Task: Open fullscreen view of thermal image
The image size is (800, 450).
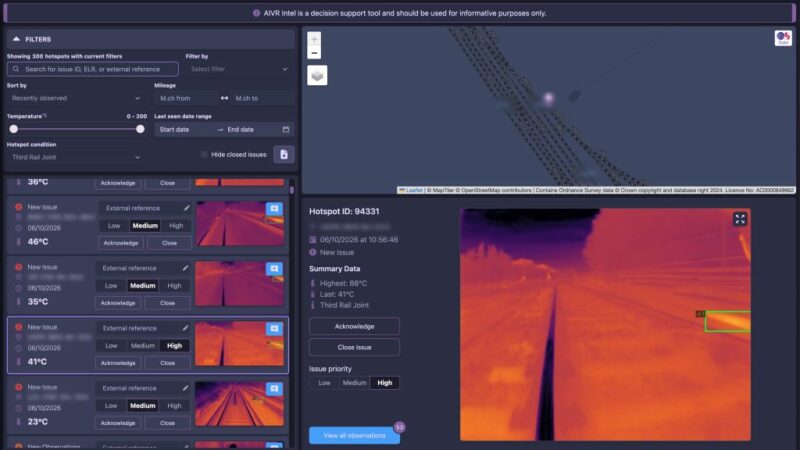Action: coord(740,219)
